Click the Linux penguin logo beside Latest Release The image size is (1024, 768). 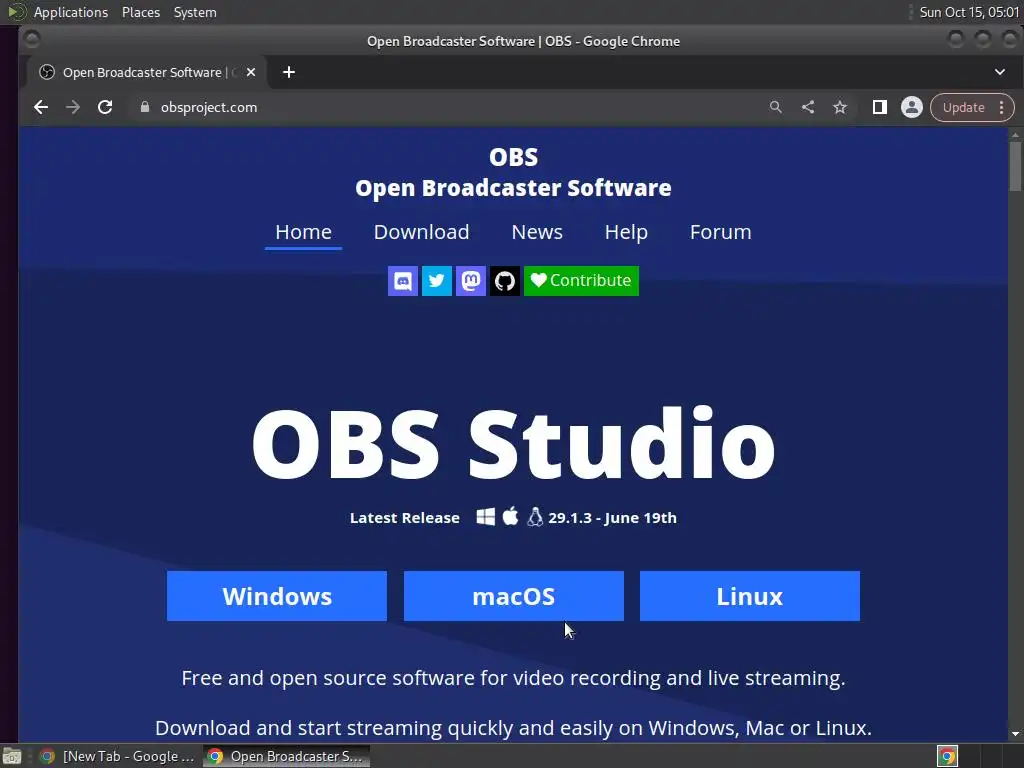(535, 517)
